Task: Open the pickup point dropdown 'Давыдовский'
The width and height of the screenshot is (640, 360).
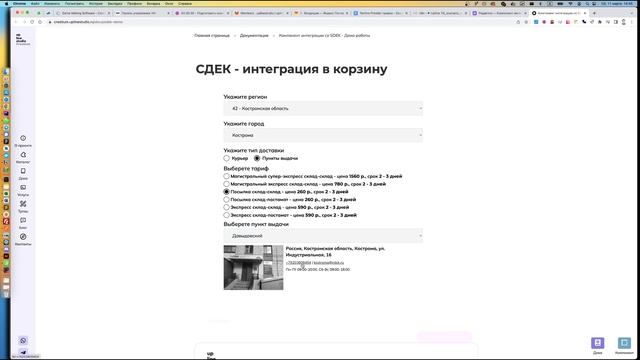Action: coord(323,236)
